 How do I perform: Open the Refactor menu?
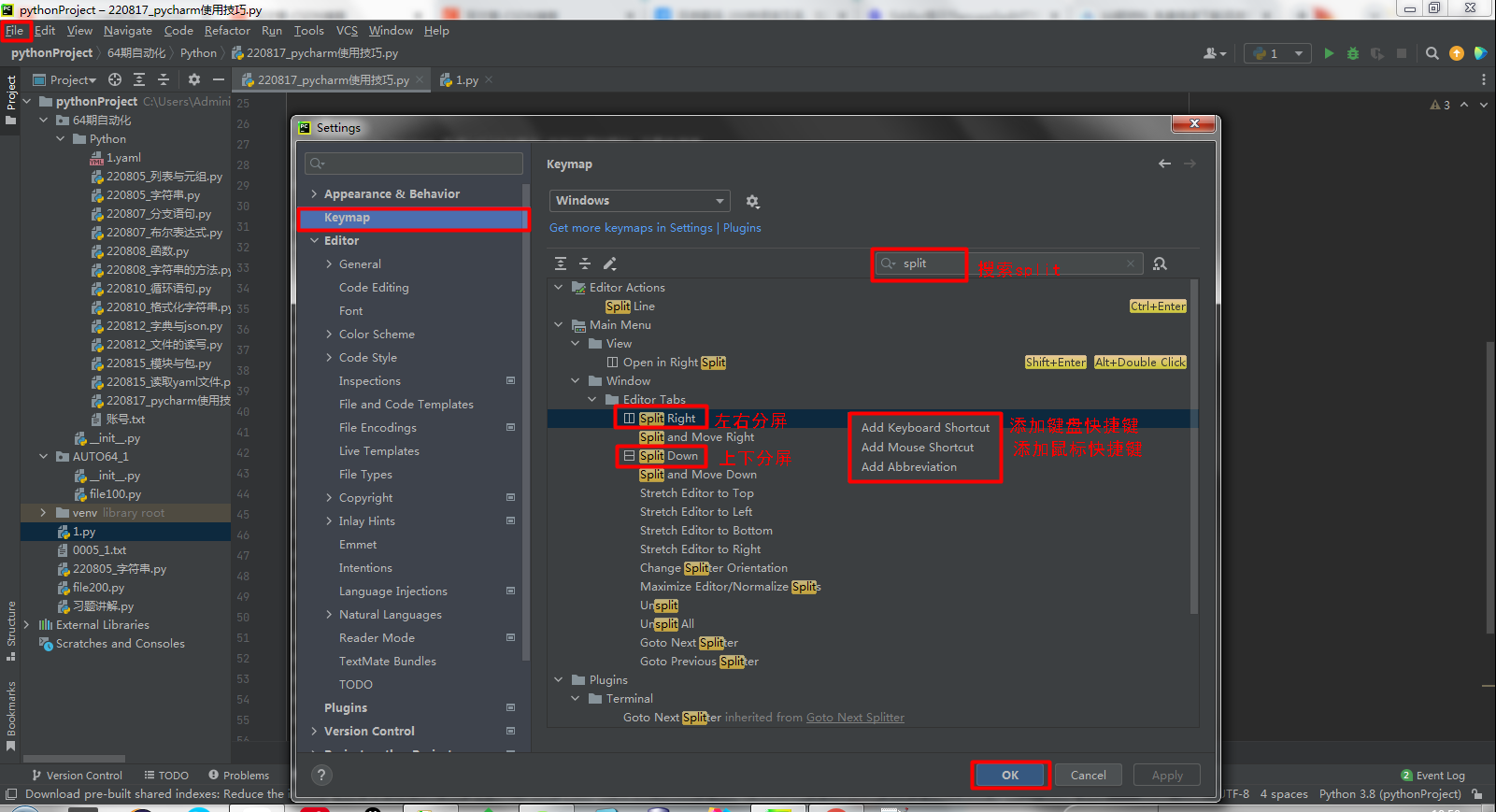227,31
